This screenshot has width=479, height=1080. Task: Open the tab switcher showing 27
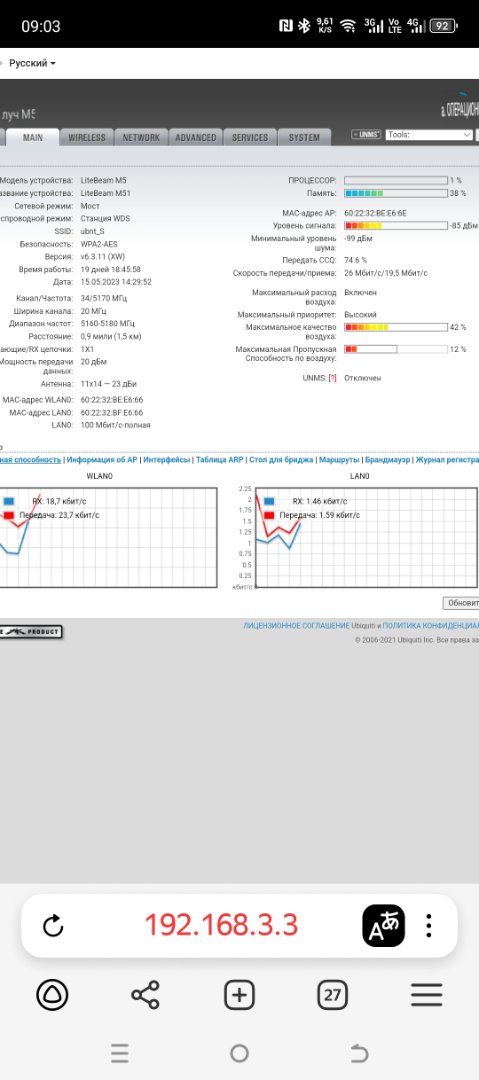(332, 995)
